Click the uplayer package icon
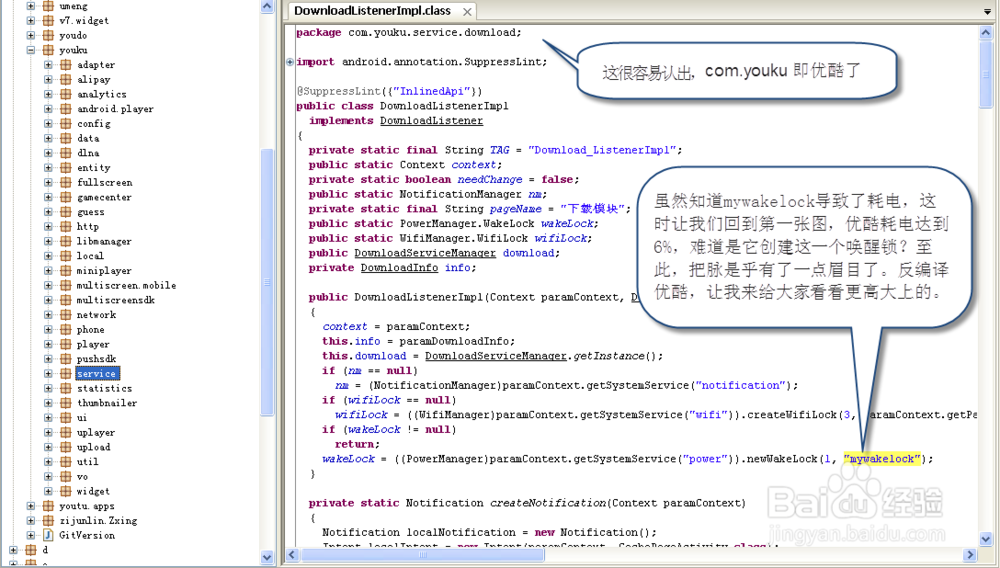 pyautogui.click(x=66, y=432)
